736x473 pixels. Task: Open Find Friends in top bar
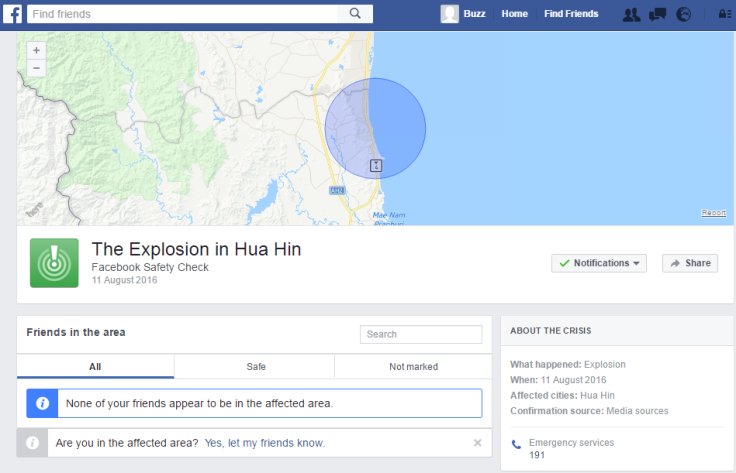571,14
